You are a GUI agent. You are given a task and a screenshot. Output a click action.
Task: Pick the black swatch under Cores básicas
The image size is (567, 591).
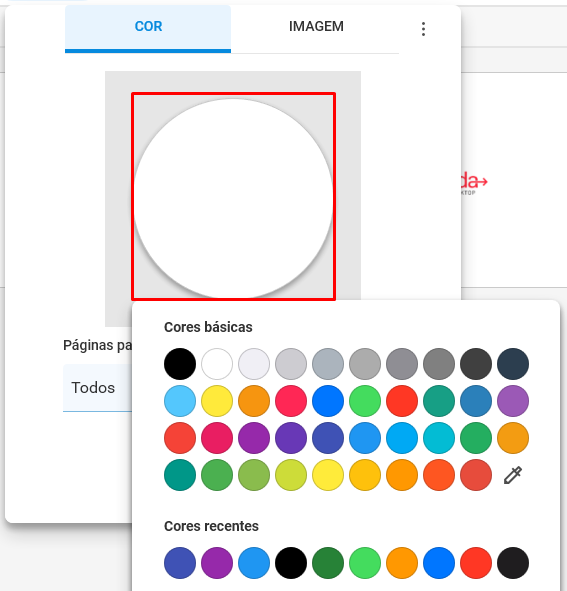click(180, 364)
